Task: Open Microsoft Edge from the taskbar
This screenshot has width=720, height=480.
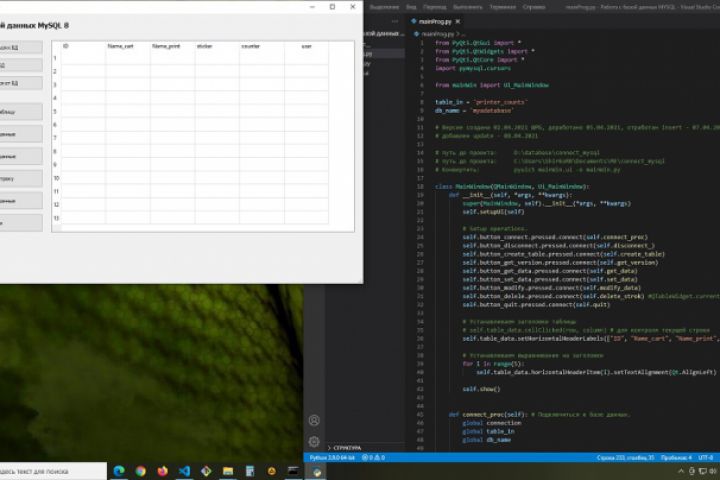Action: pyautogui.click(x=119, y=471)
